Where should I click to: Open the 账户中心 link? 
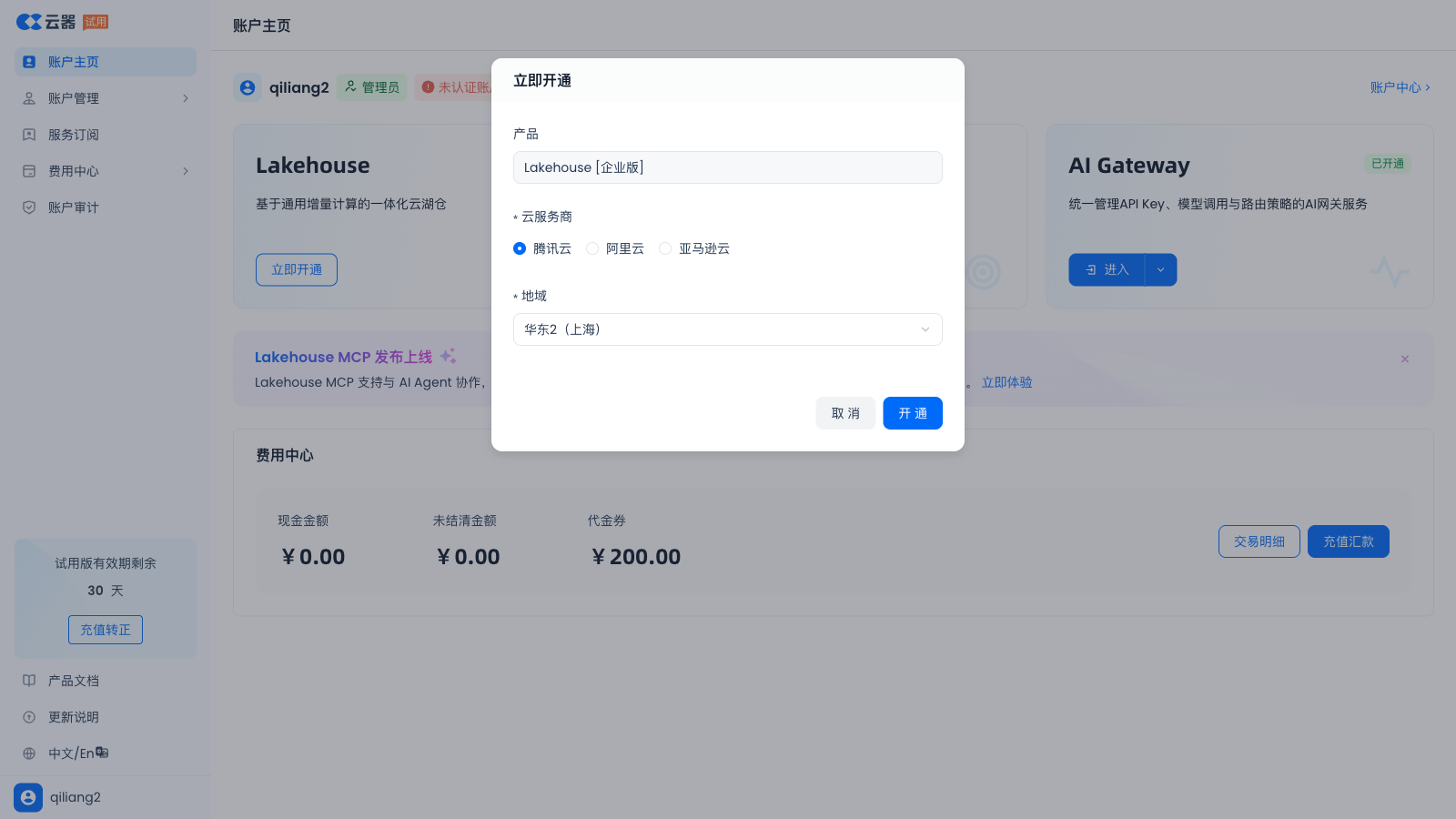pyautogui.click(x=1400, y=87)
